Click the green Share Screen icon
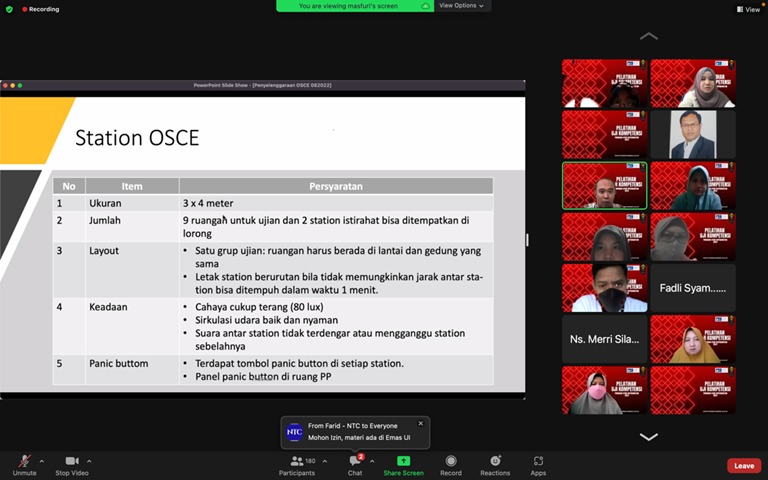Viewport: 768px width, 480px height. point(403,461)
